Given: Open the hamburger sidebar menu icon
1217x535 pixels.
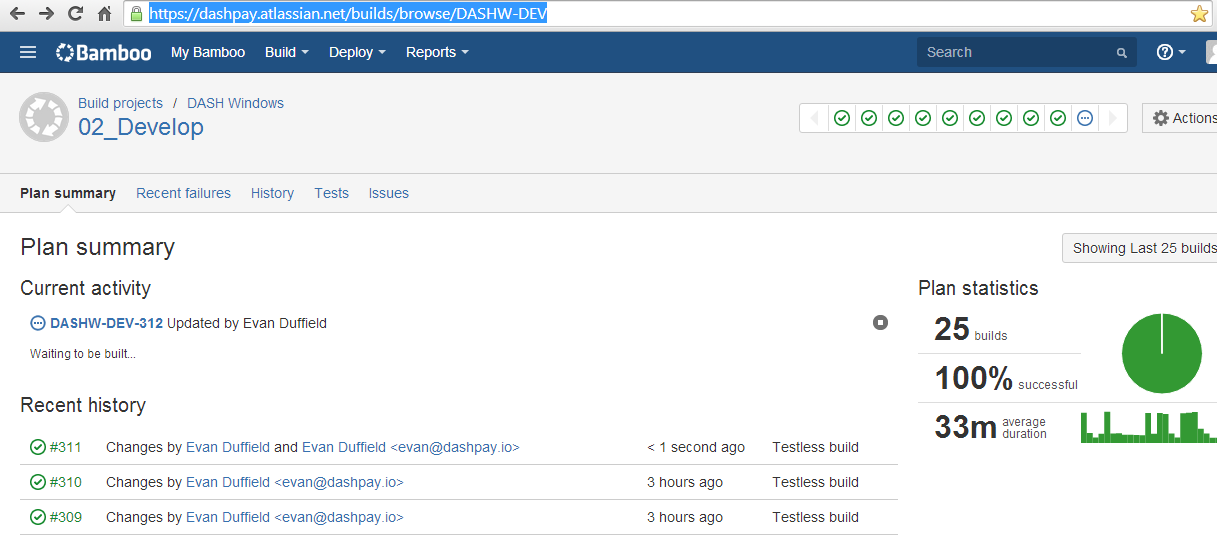Looking at the screenshot, I should 28,52.
